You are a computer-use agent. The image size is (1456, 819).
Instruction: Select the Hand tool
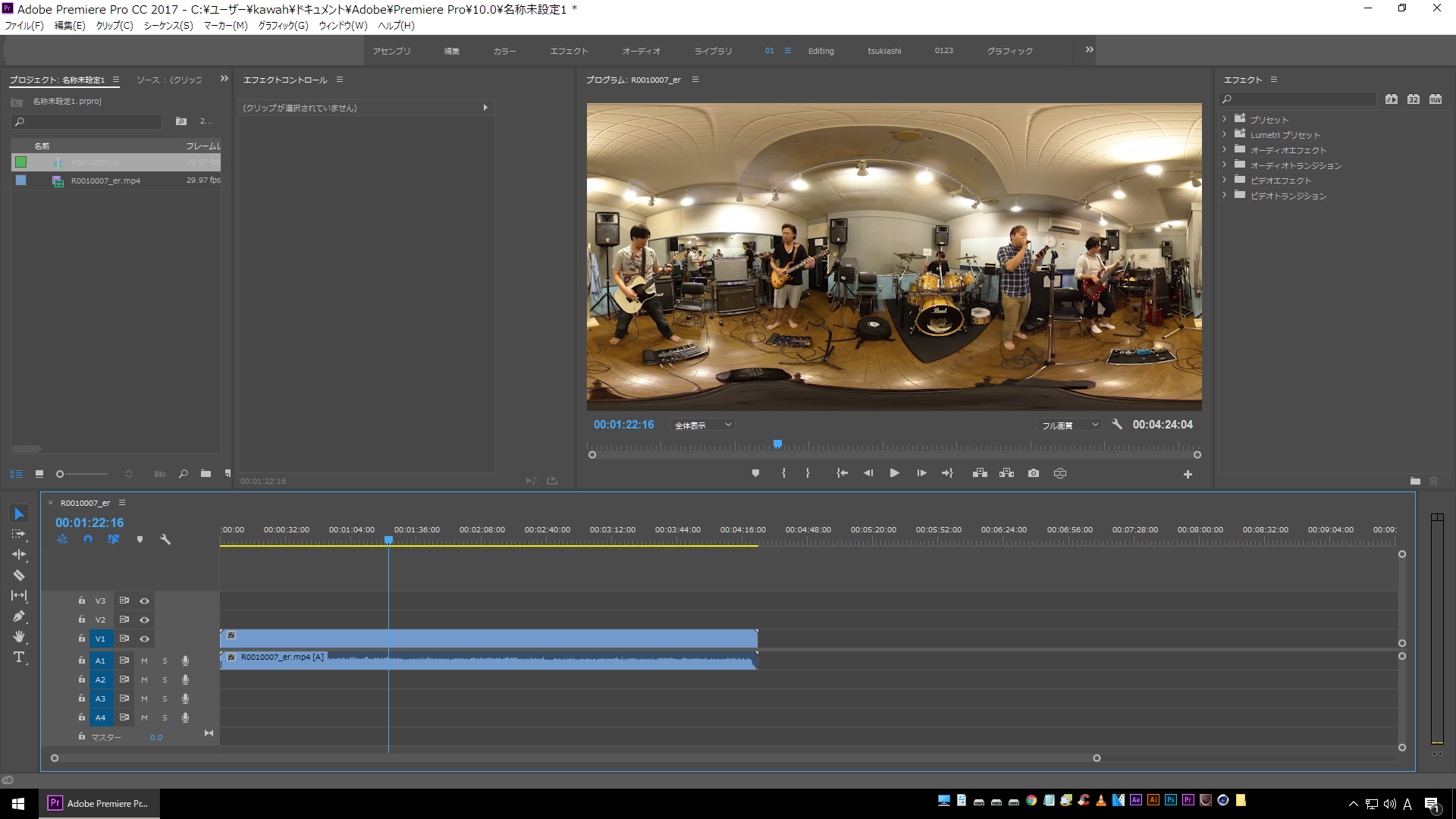pos(19,637)
